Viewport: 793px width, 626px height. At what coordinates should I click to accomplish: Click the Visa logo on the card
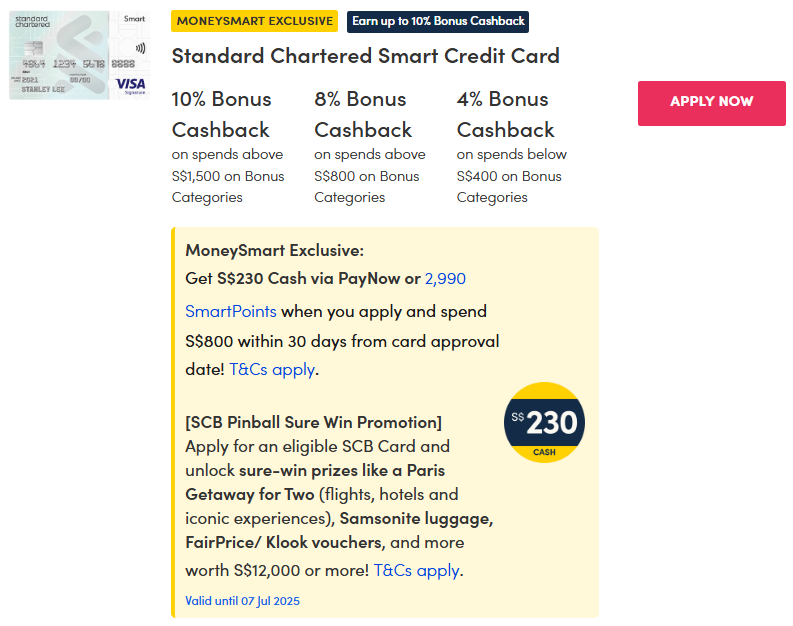(x=130, y=85)
